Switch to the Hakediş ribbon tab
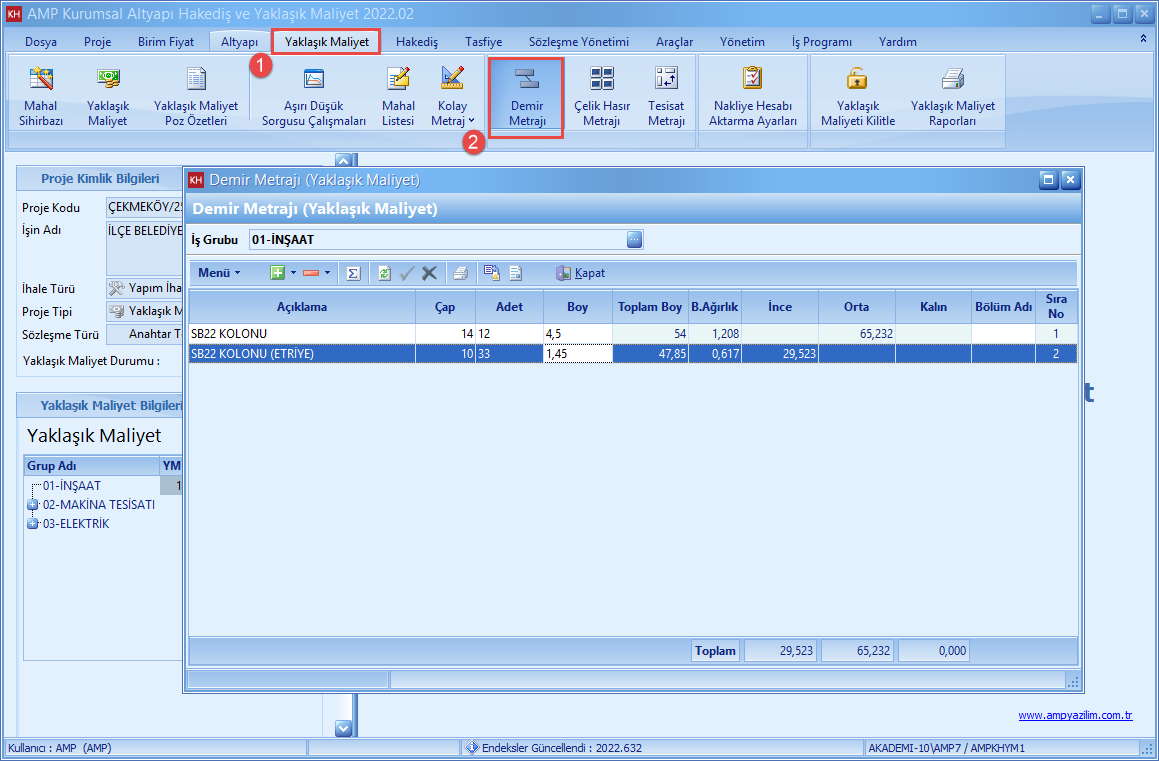The image size is (1159, 761). click(417, 42)
